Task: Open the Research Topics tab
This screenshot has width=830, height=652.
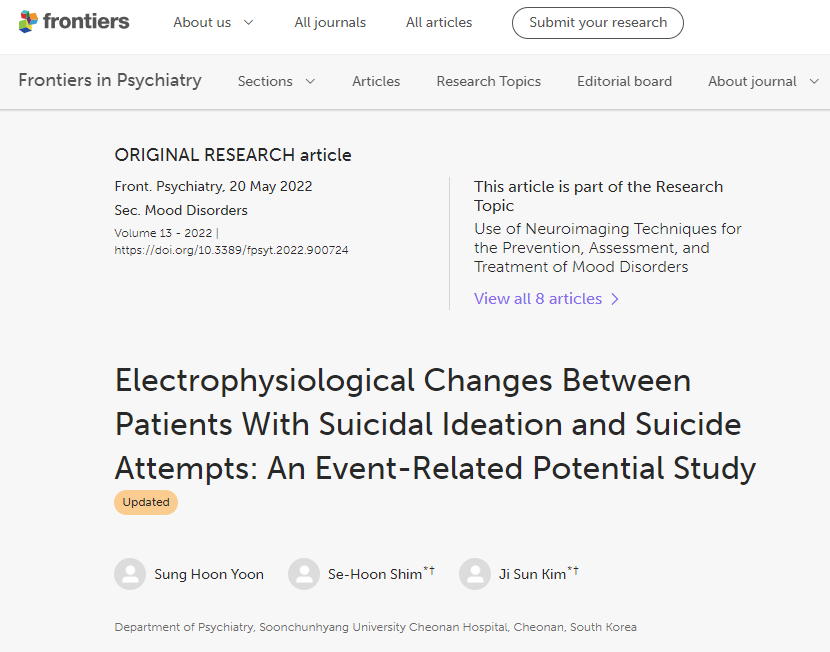Action: (x=489, y=81)
